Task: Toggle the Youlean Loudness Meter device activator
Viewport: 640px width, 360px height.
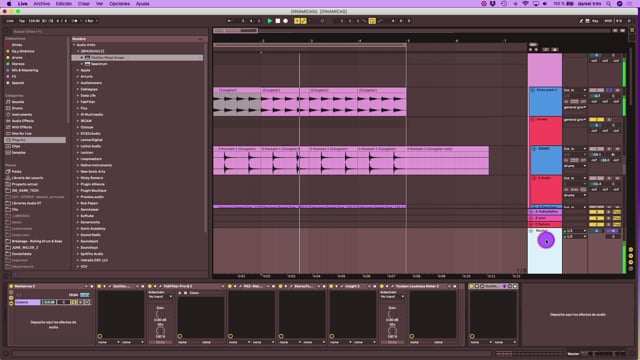Action: click(x=382, y=287)
